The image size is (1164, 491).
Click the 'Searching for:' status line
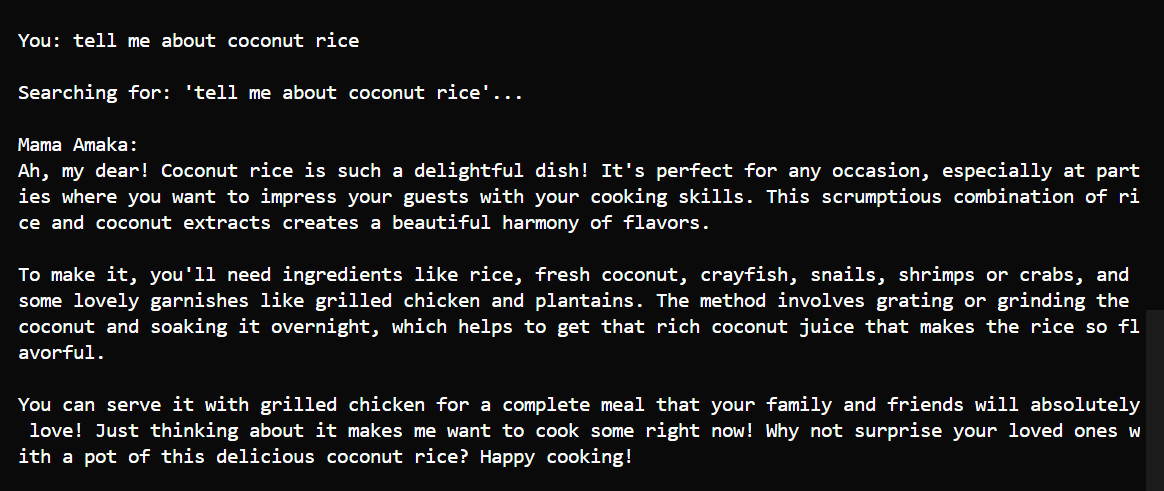[95, 93]
